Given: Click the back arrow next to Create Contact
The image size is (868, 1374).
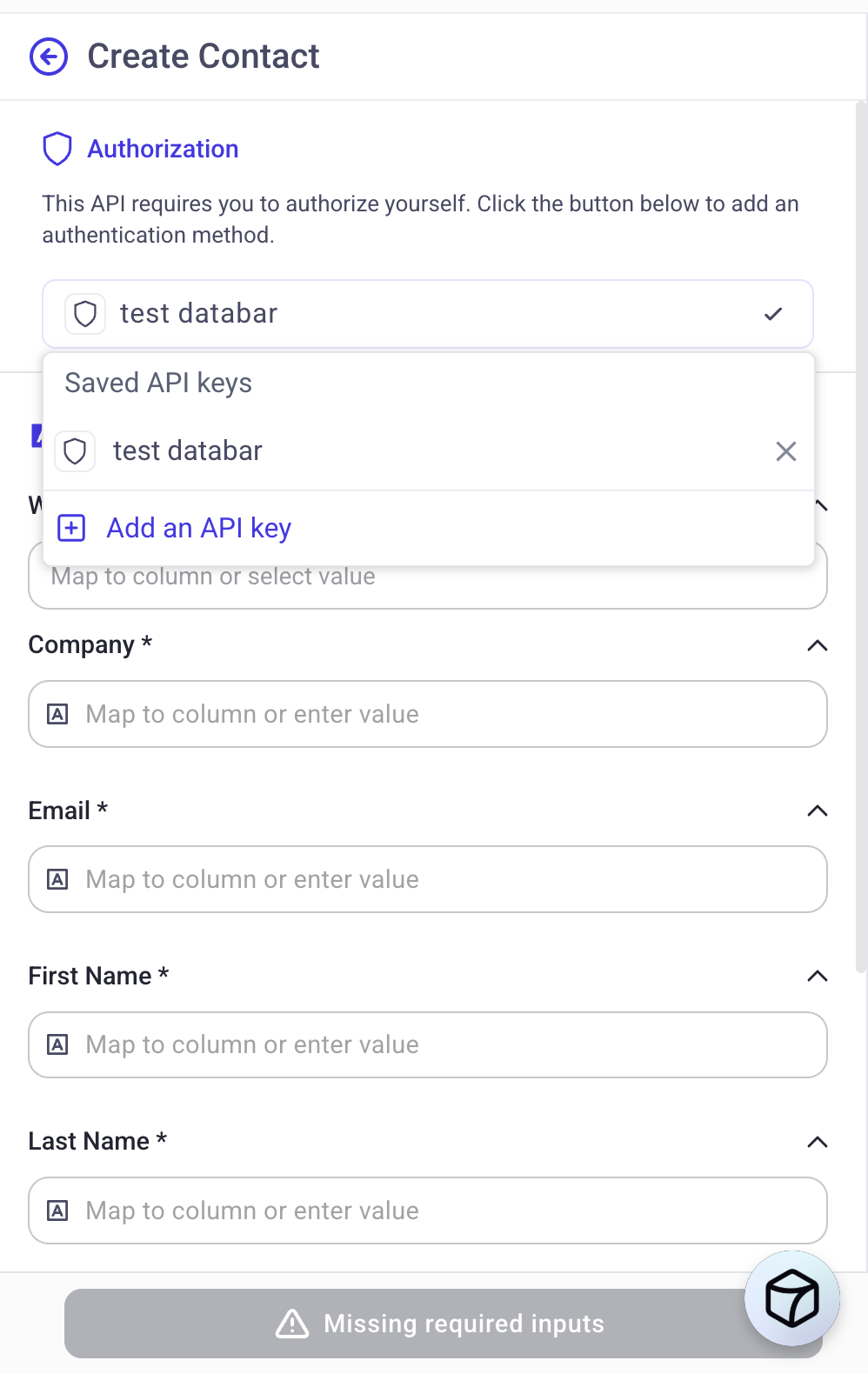Looking at the screenshot, I should point(49,57).
